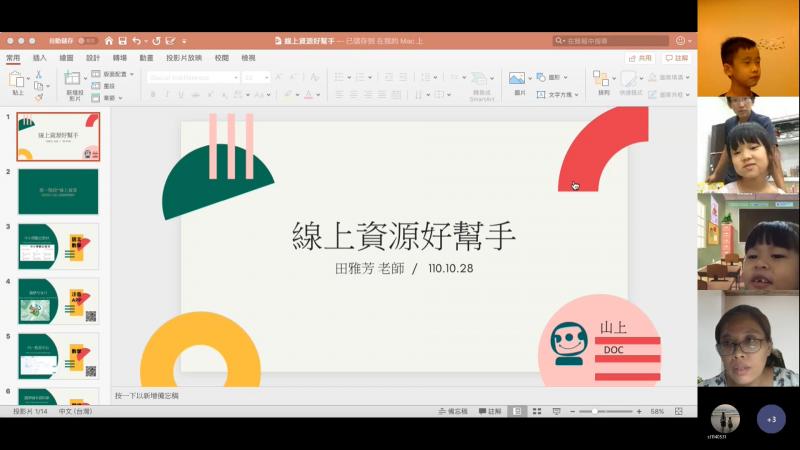Add a new slide with 新增投影片

point(74,85)
